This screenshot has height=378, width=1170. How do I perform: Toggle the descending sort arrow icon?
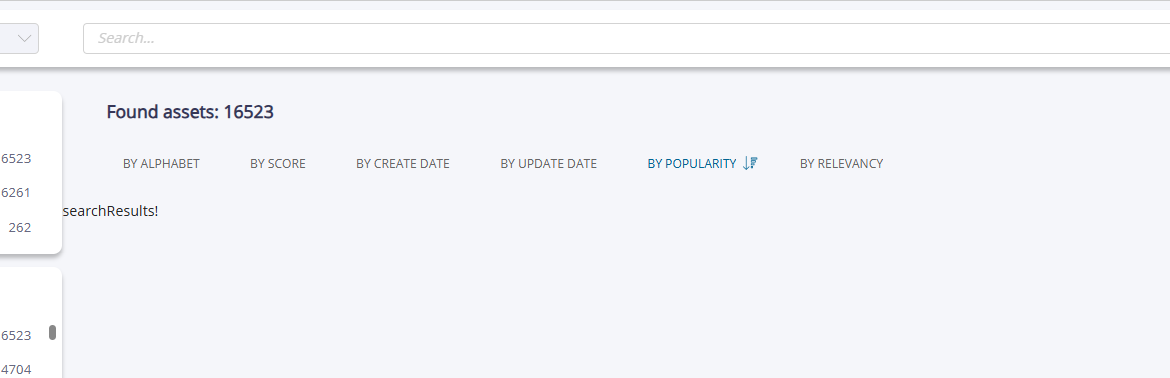click(x=750, y=163)
